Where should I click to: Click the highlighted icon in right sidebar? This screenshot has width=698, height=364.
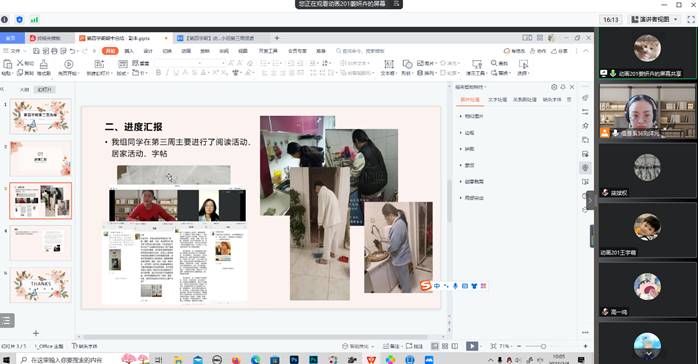[585, 168]
